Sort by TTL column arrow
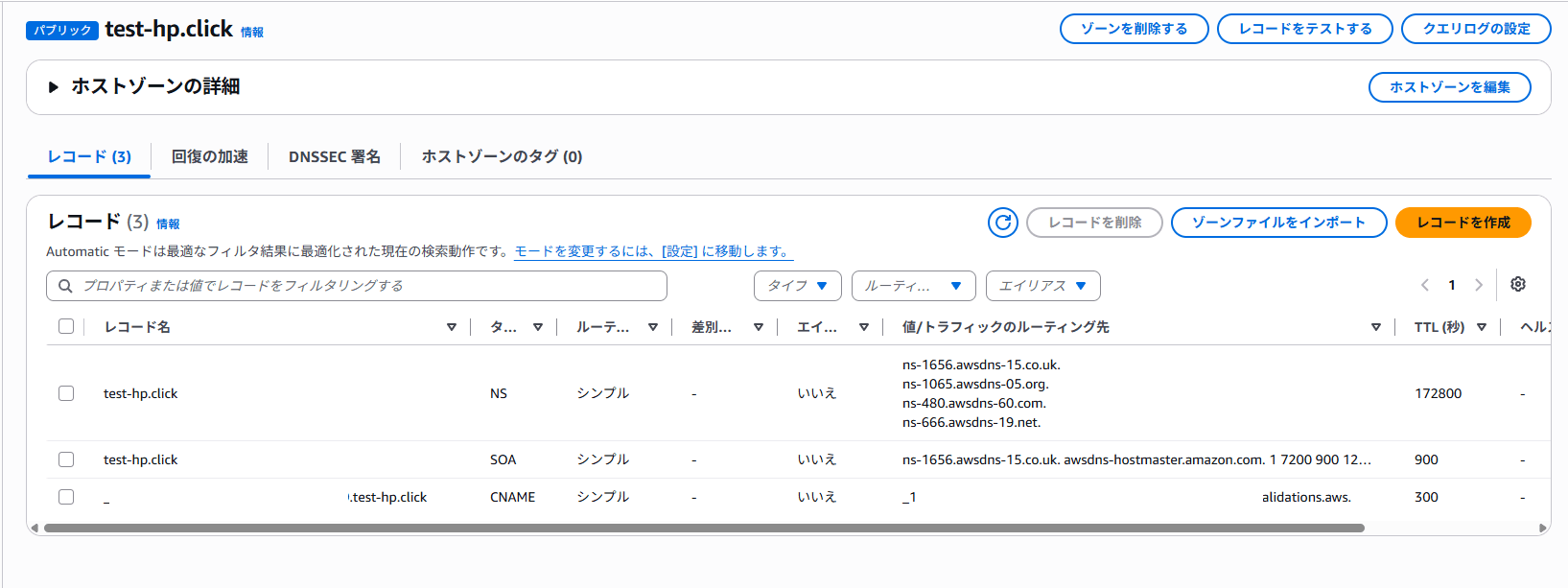The width and height of the screenshot is (1568, 588). click(1482, 327)
